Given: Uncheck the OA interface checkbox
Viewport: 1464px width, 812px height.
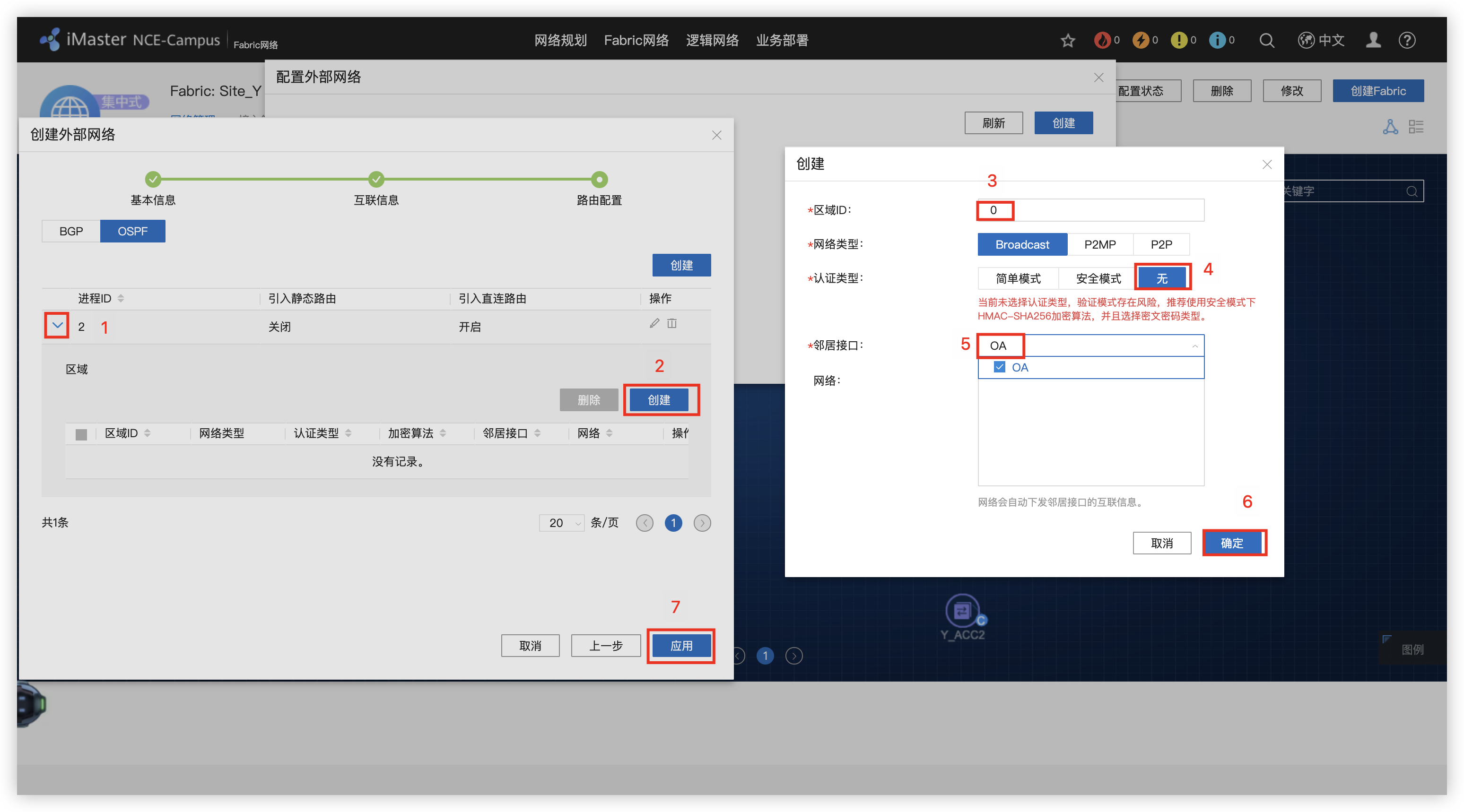Looking at the screenshot, I should 999,367.
